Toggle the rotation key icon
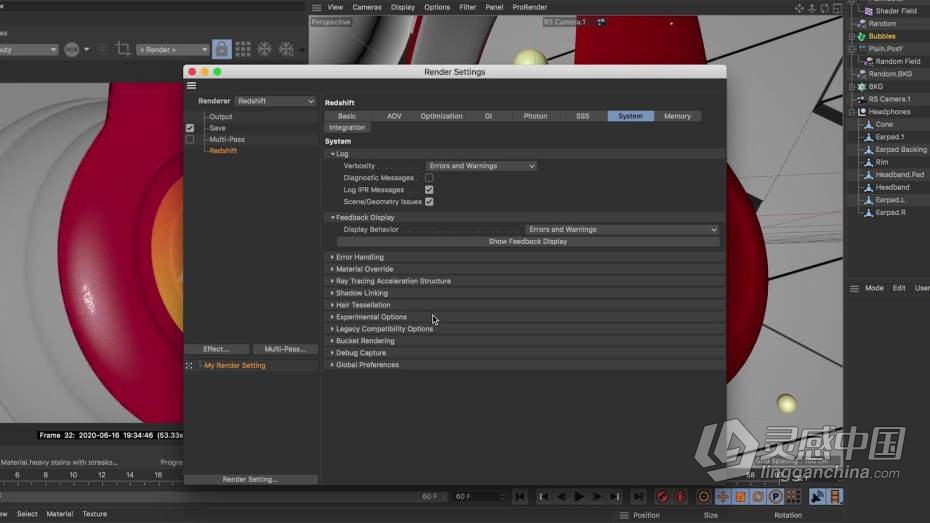 (x=758, y=496)
